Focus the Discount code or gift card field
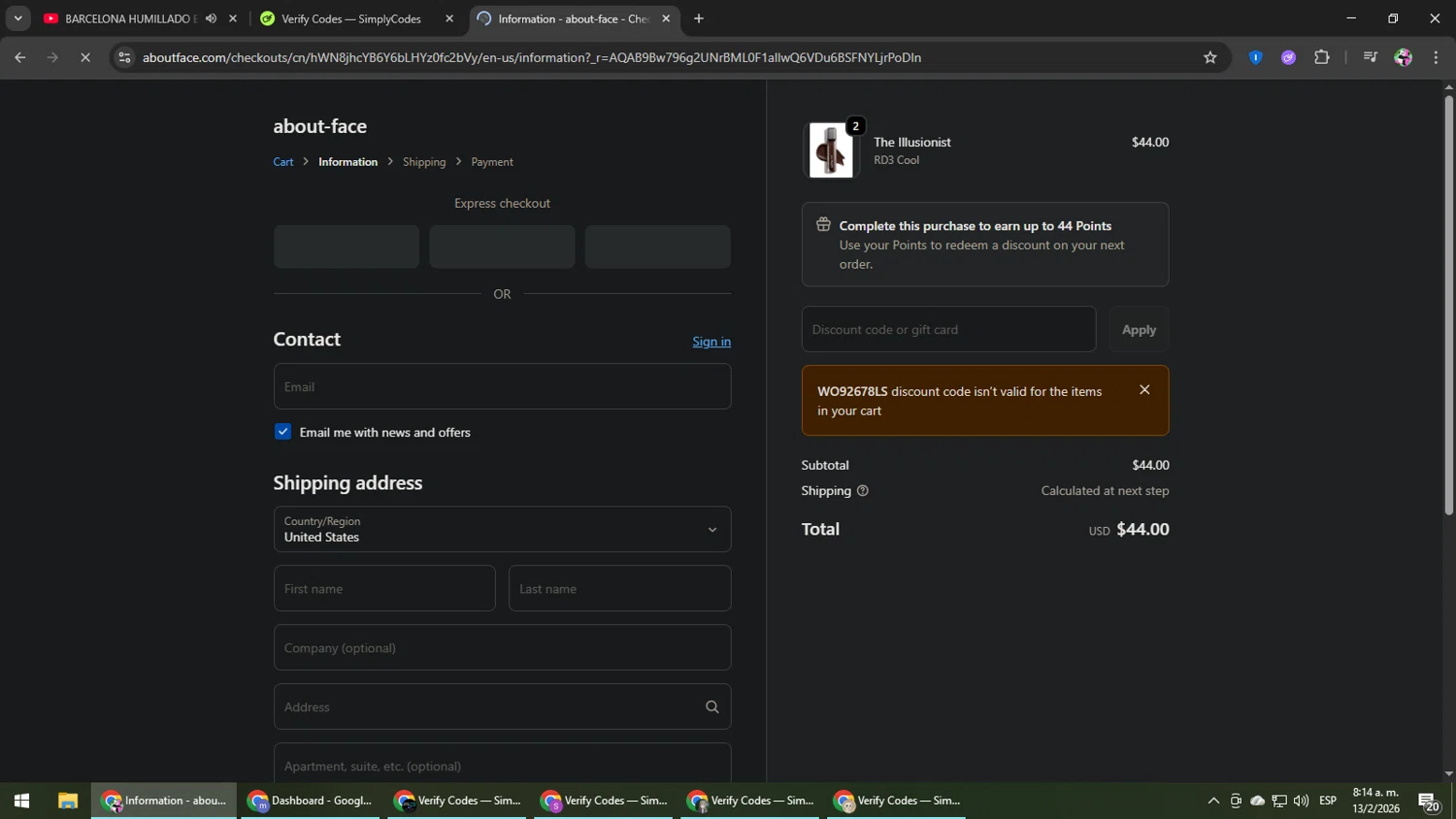This screenshot has width=1456, height=819. [x=948, y=329]
